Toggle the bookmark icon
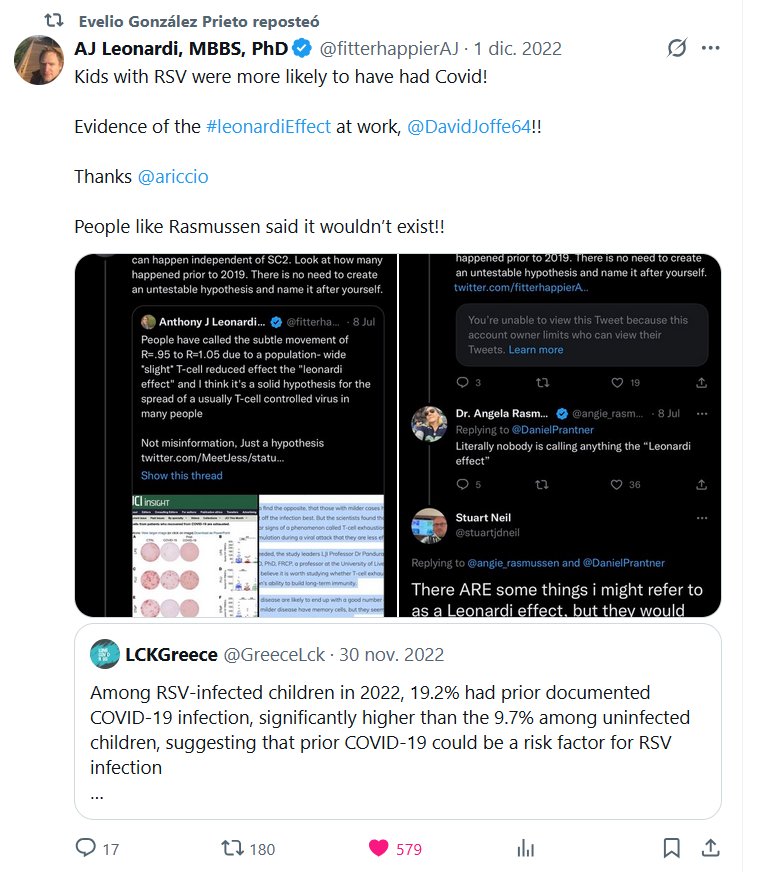 (672, 848)
